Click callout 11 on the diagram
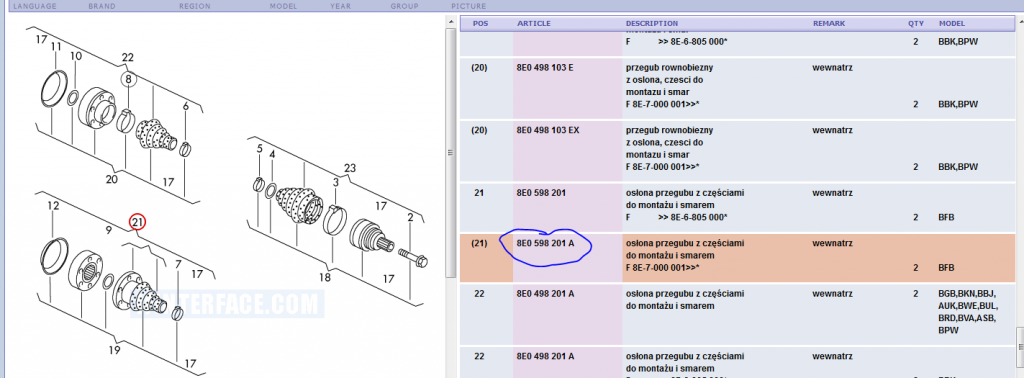This screenshot has height=378, width=1024. coord(56,47)
